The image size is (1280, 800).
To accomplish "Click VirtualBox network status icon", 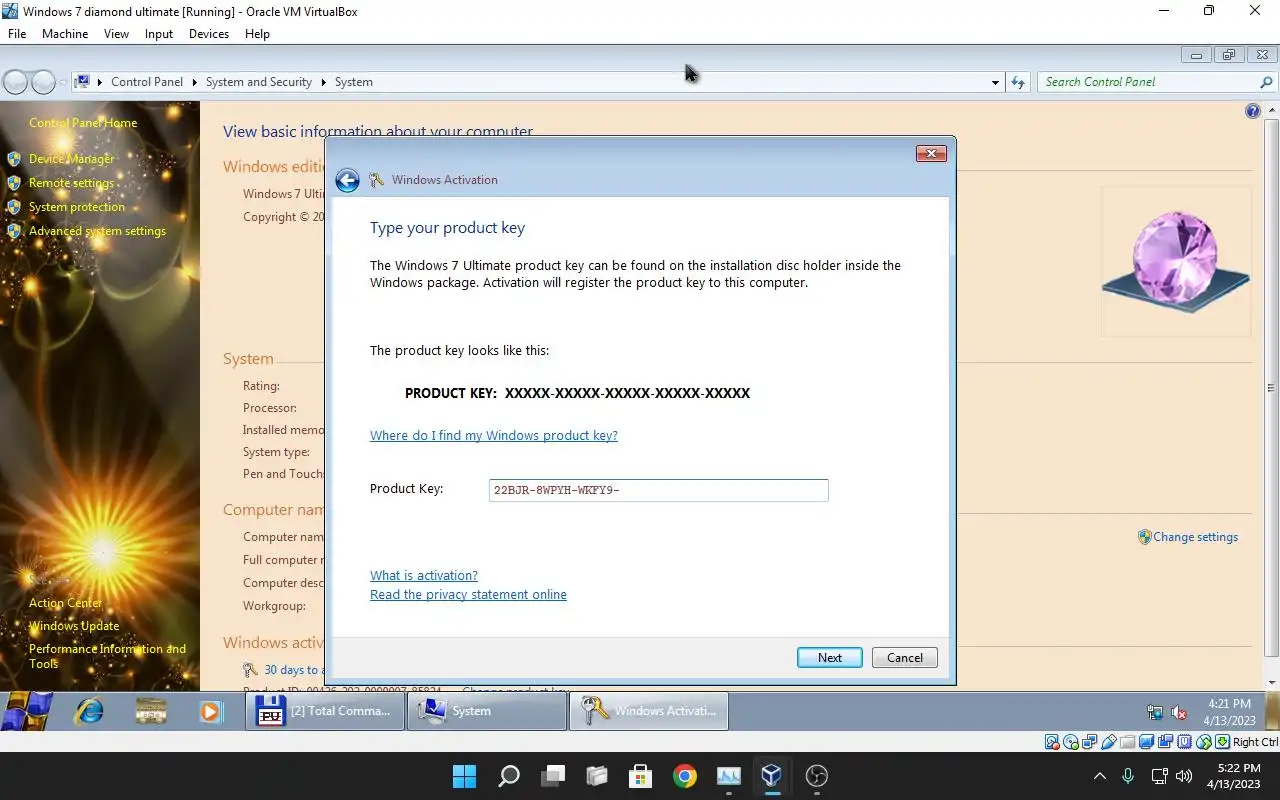I will tap(1089, 742).
